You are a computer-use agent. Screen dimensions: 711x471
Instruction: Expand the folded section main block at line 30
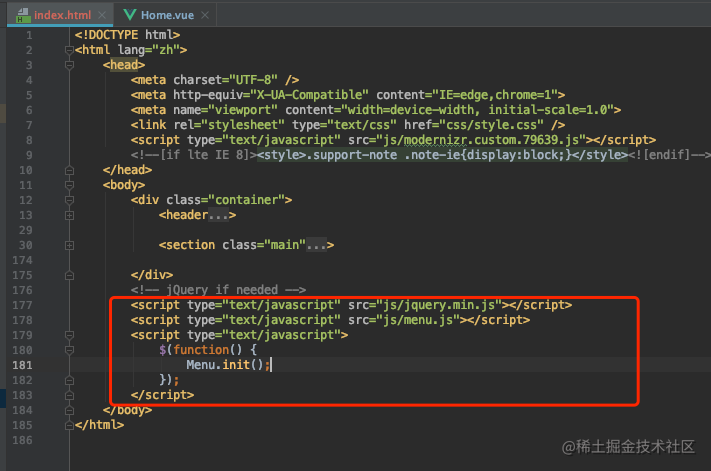[x=69, y=245]
